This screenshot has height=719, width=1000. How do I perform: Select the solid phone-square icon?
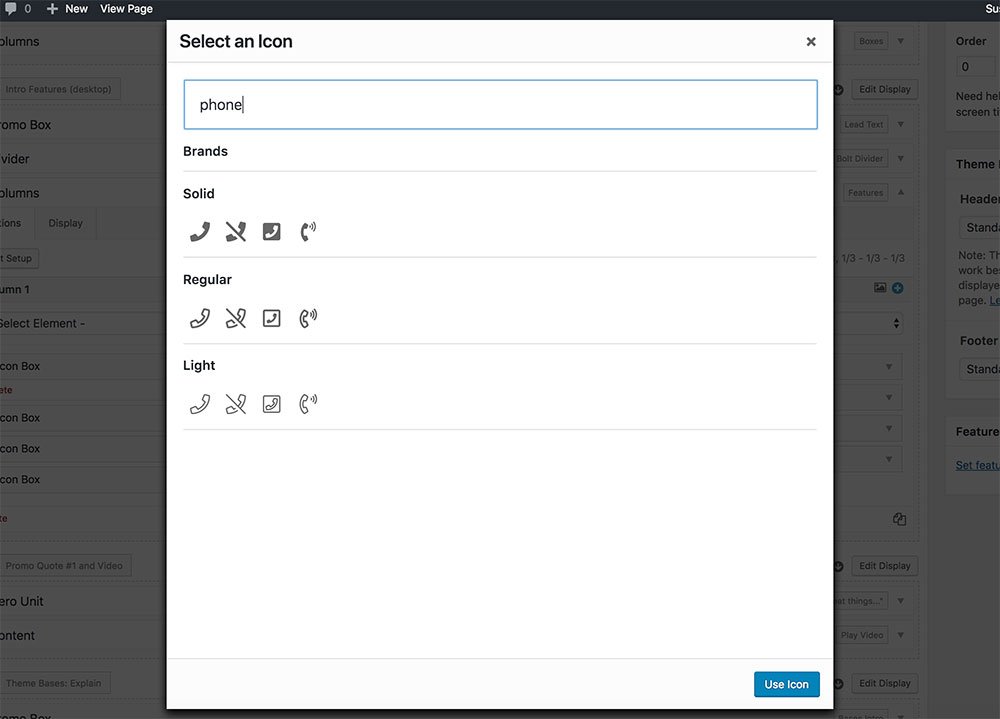click(x=272, y=232)
